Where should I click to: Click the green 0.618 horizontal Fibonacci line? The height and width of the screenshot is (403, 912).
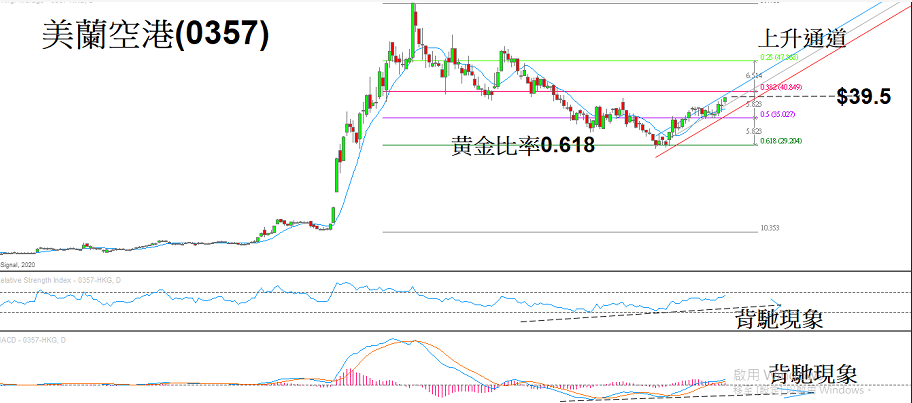pyautogui.click(x=500, y=145)
